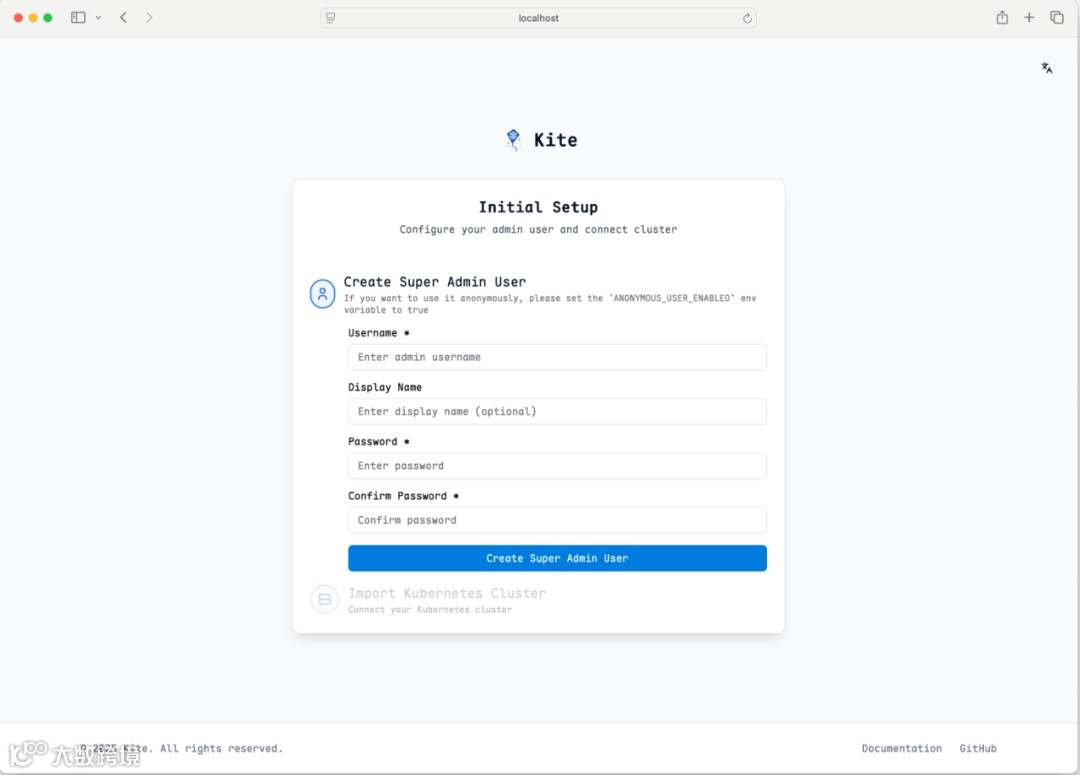Click the page settings icon in address bar

[331, 18]
